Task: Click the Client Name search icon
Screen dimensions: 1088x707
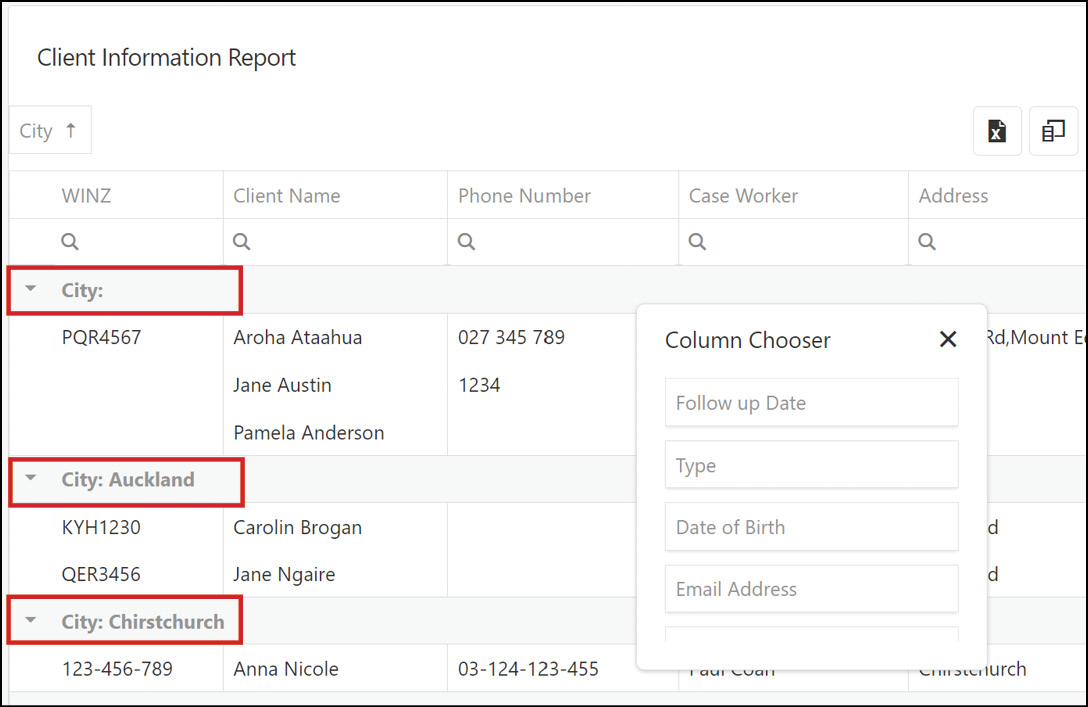Action: (x=241, y=241)
